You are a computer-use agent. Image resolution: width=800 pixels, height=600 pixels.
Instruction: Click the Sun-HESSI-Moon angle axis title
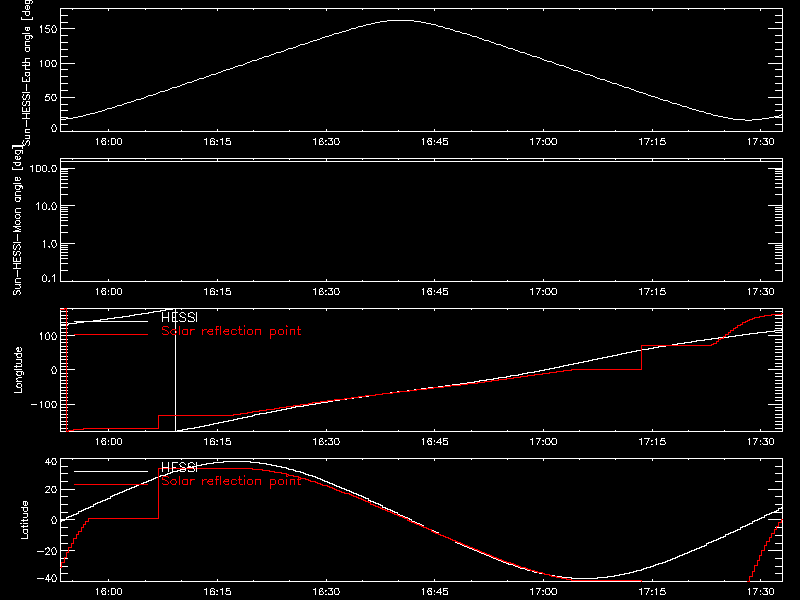pos(17,220)
